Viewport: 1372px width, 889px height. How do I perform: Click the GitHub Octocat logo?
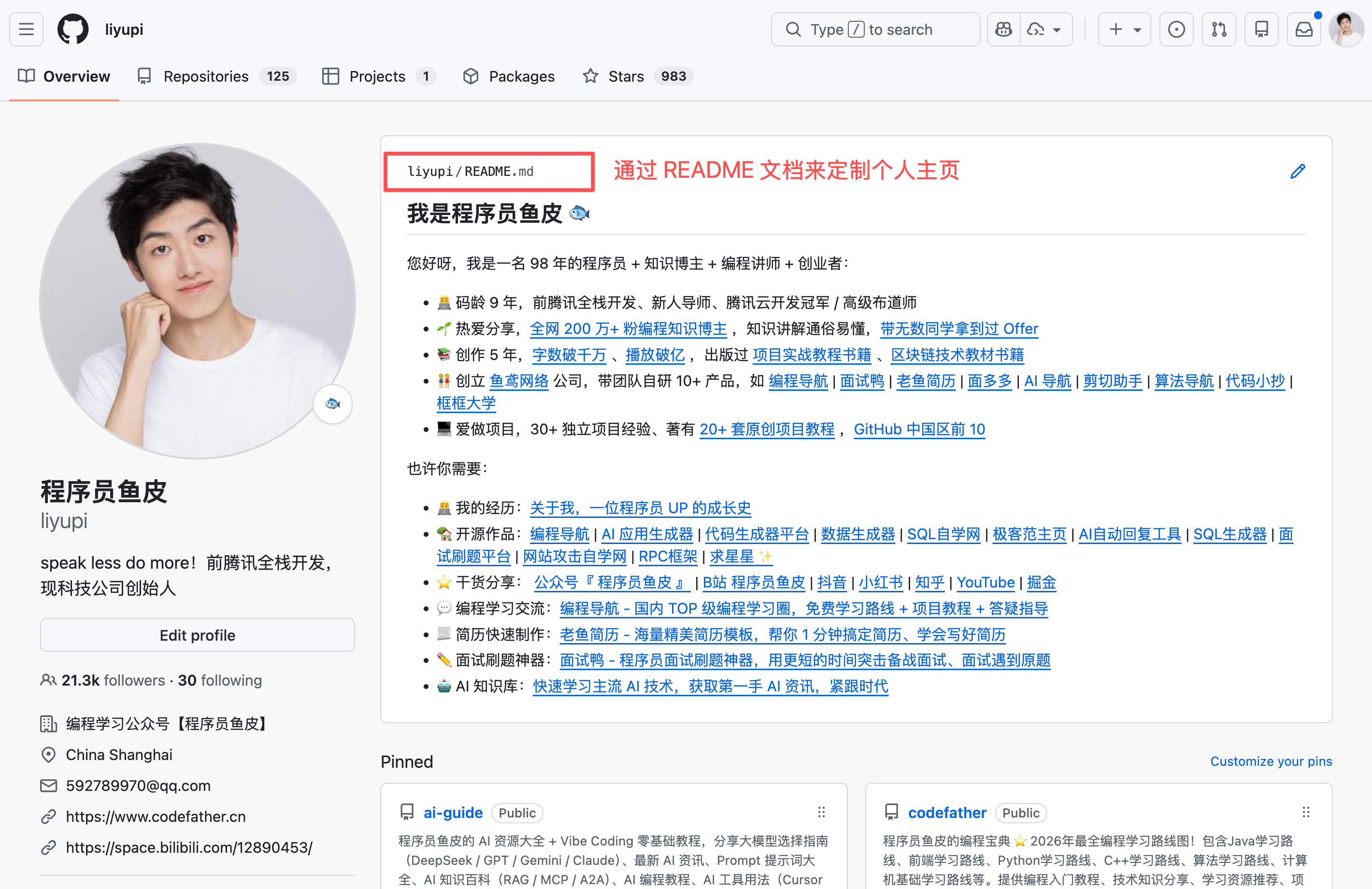tap(72, 29)
